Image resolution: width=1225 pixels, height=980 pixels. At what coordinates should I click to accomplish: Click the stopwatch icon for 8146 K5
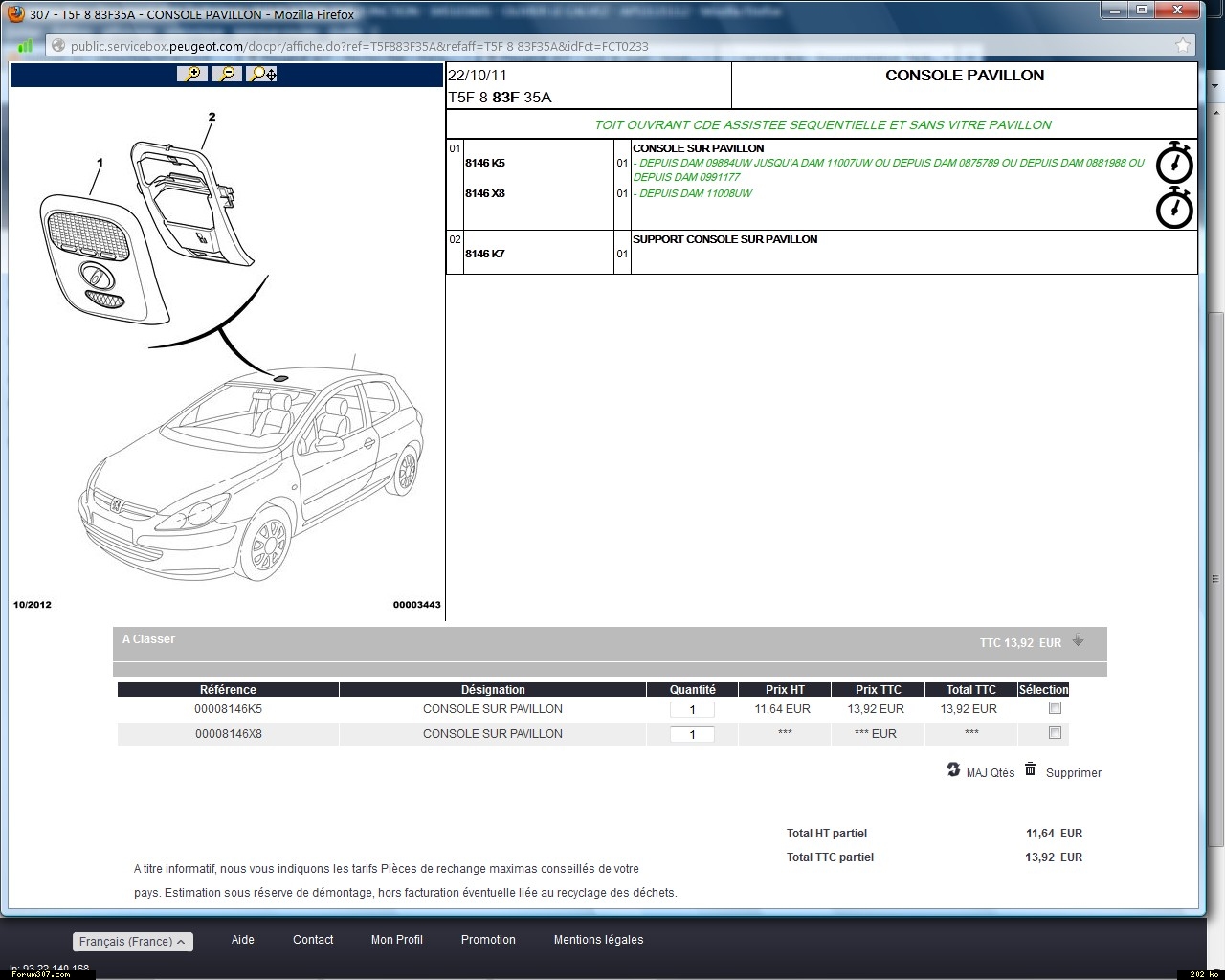(1174, 163)
